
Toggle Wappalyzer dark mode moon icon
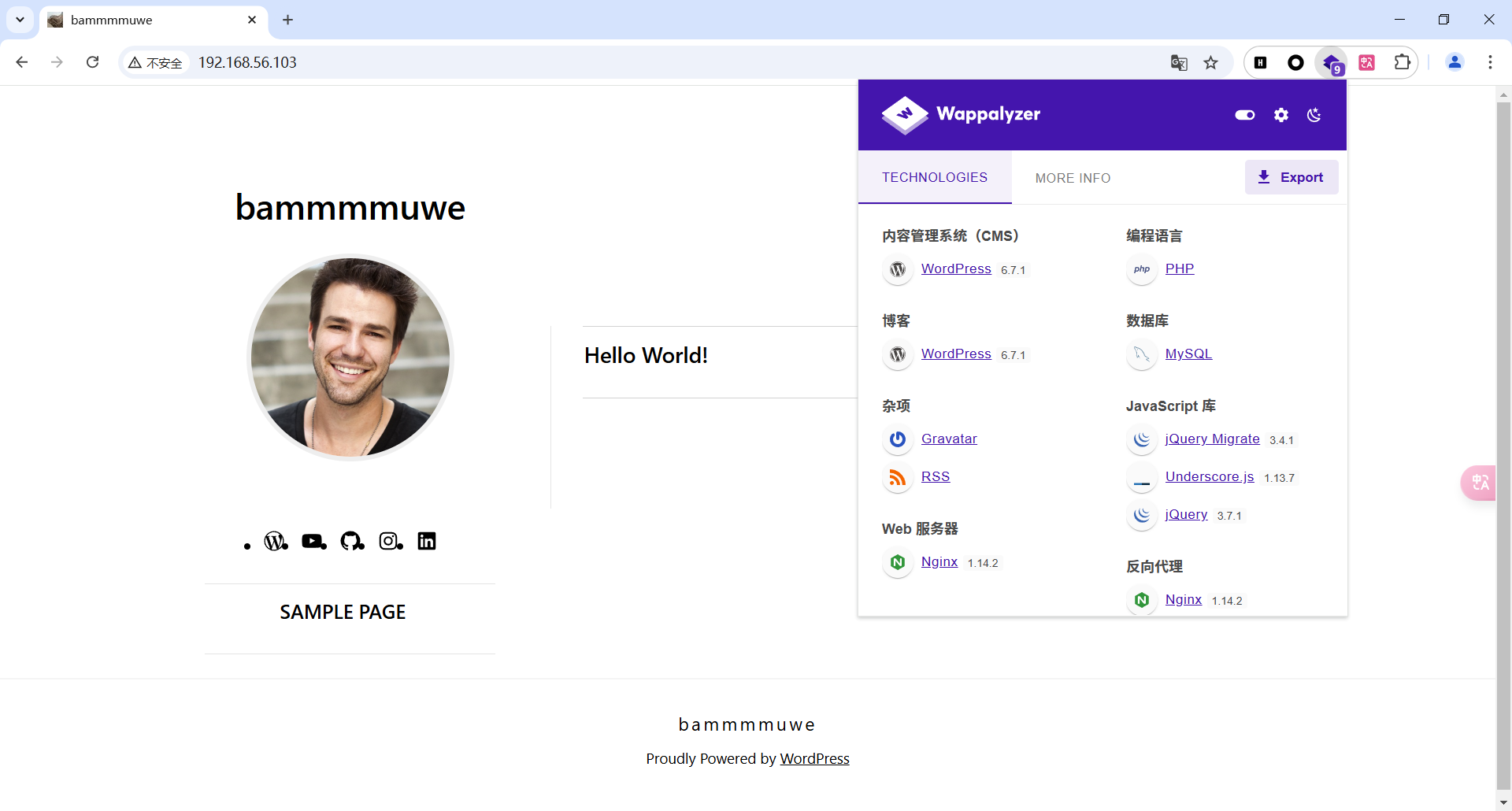[1314, 115]
